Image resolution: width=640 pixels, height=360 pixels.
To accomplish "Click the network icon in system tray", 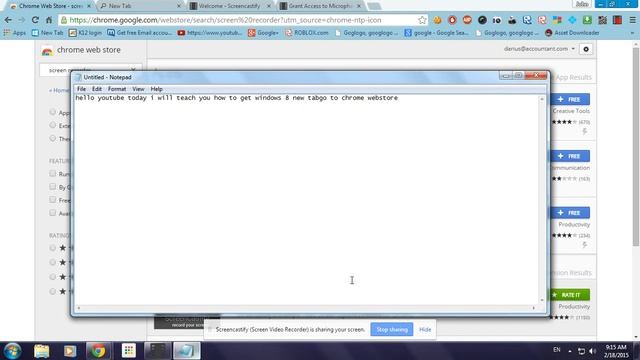I will (581, 351).
